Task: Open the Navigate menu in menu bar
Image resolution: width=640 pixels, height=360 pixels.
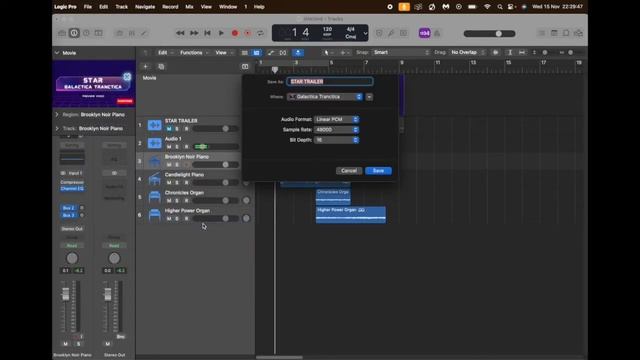Action: 145,7
